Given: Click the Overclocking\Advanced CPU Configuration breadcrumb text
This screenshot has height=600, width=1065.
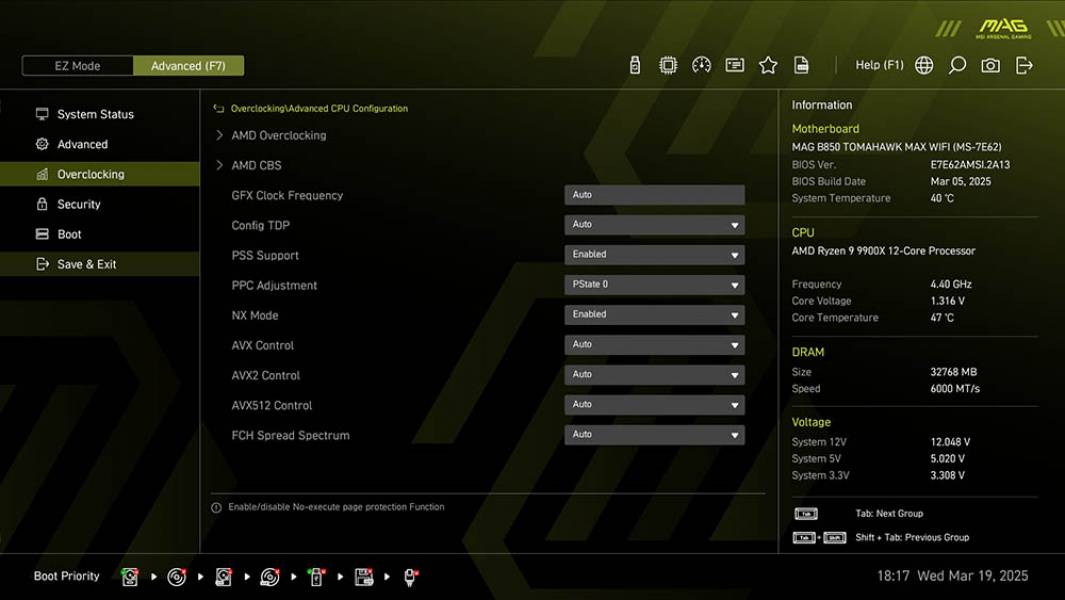Looking at the screenshot, I should (319, 108).
